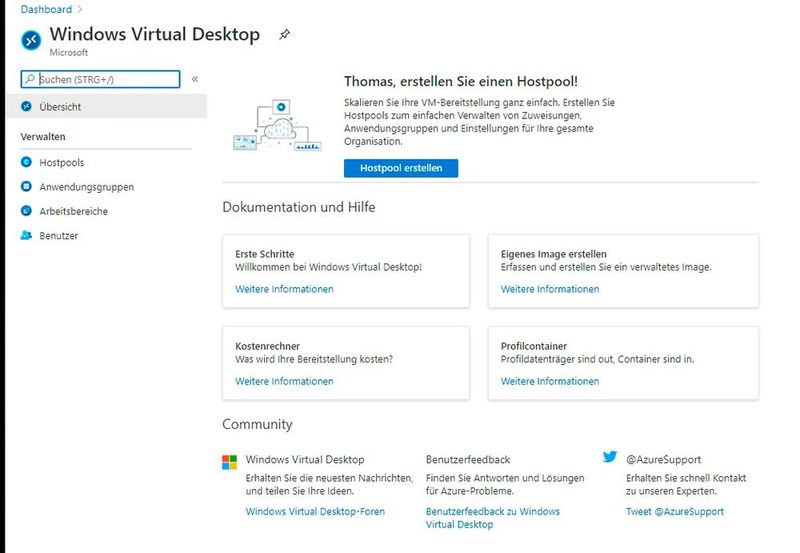Click the breadcrumb chevron after Dashboard

[x=80, y=9]
